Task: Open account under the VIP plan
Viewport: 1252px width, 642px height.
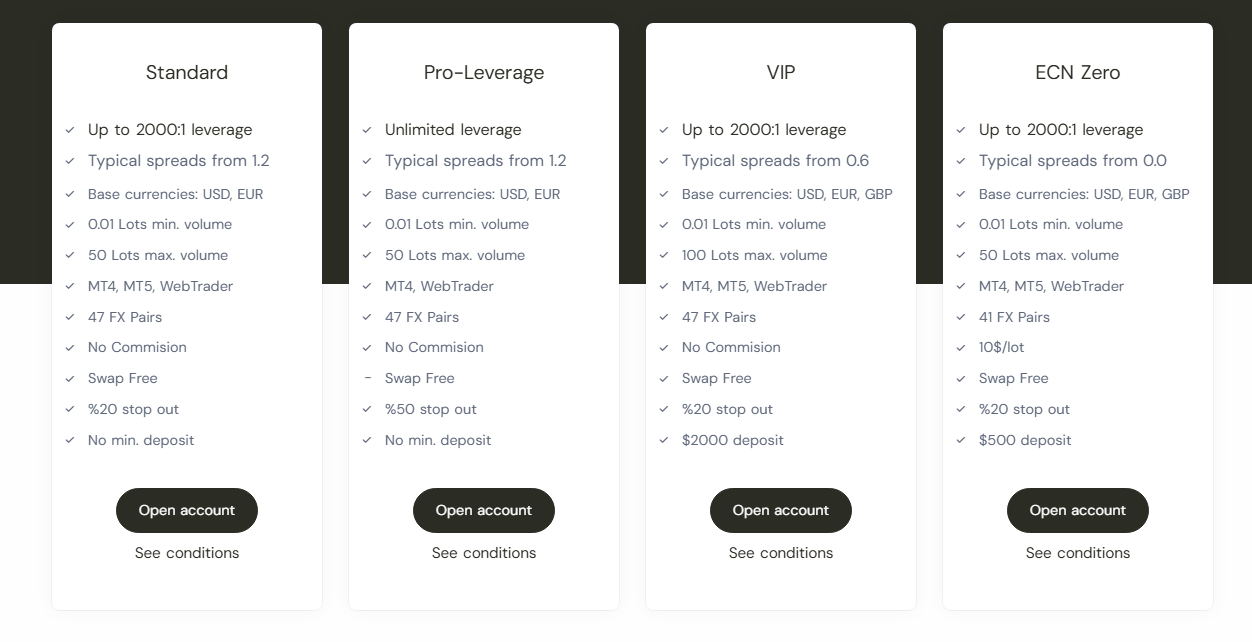Action: [781, 510]
